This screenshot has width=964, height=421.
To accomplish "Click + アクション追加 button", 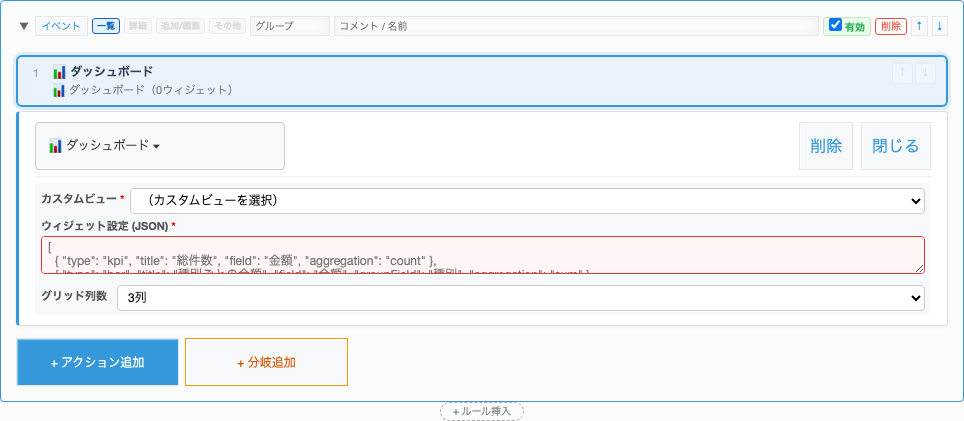I will (x=98, y=362).
